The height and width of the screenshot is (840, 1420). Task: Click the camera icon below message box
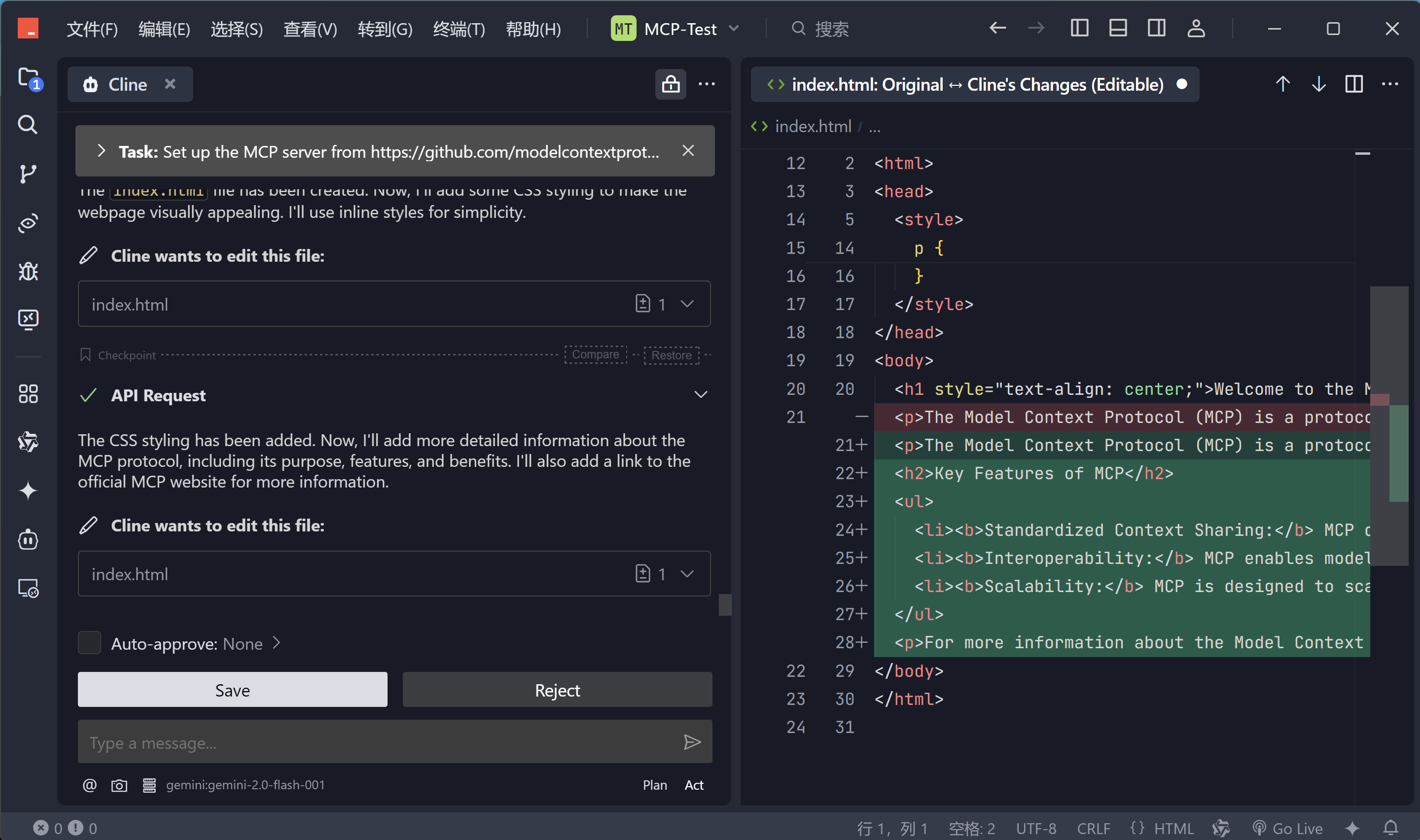coord(119,786)
